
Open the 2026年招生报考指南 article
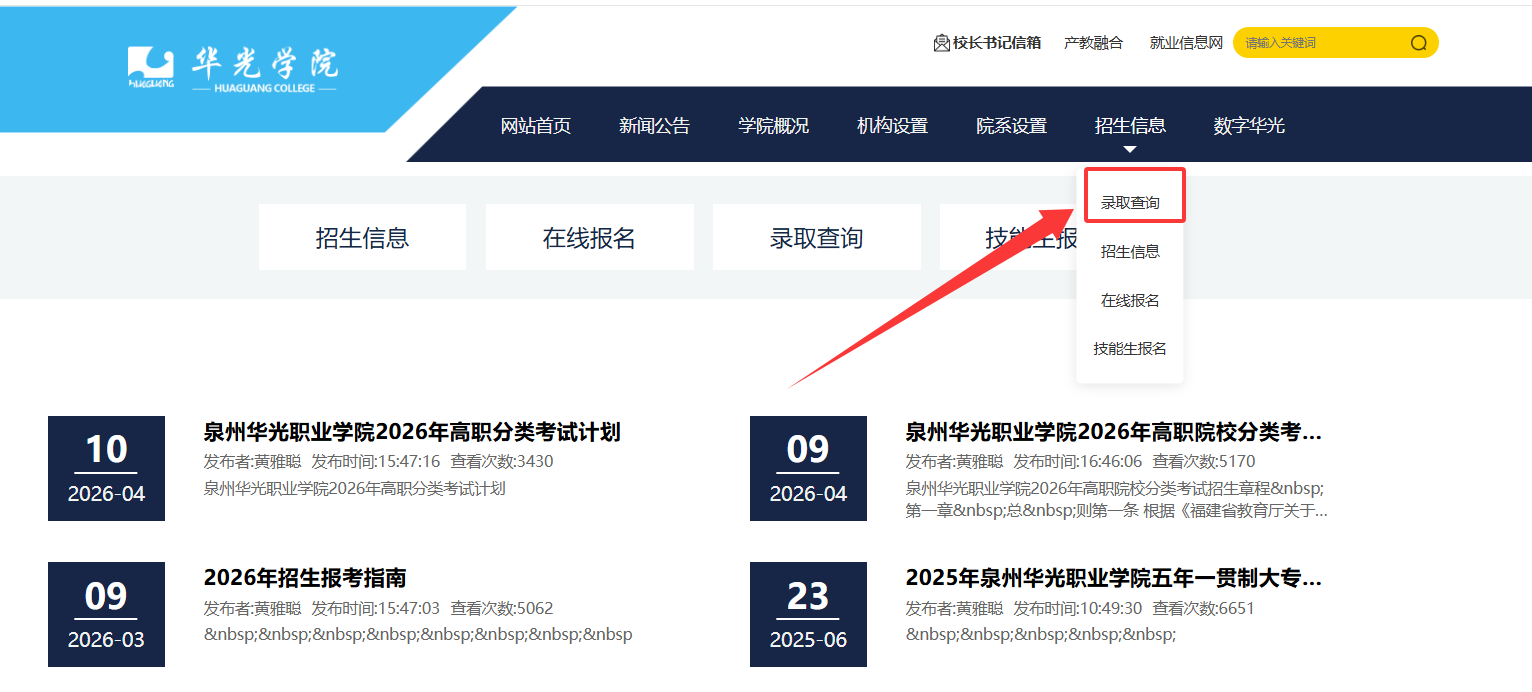click(305, 578)
